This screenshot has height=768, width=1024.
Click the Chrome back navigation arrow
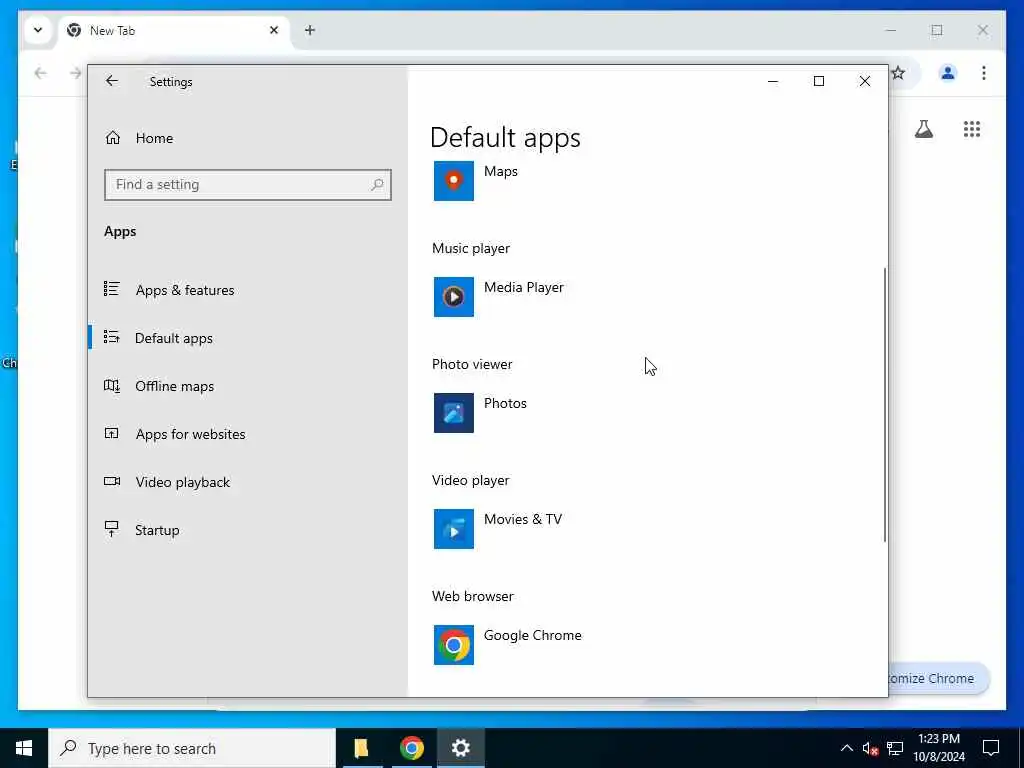tap(40, 73)
